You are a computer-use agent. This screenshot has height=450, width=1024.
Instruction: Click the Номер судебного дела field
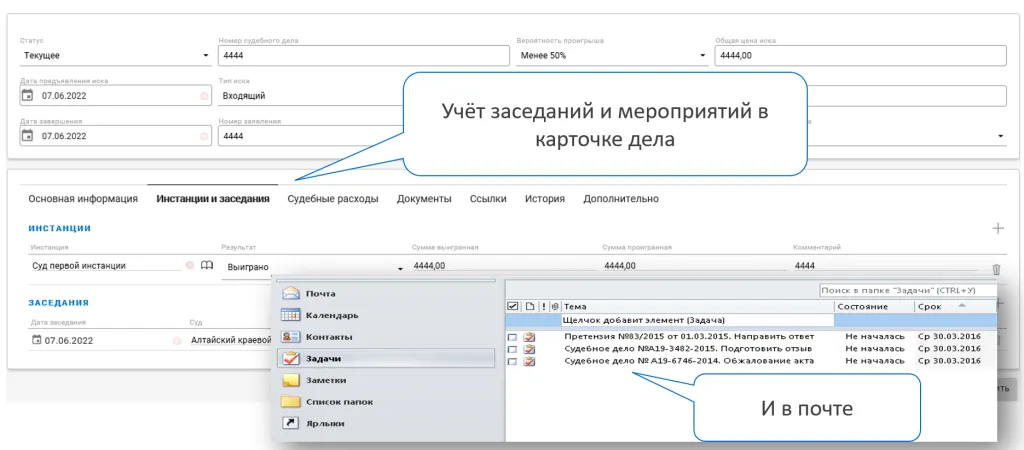click(364, 56)
